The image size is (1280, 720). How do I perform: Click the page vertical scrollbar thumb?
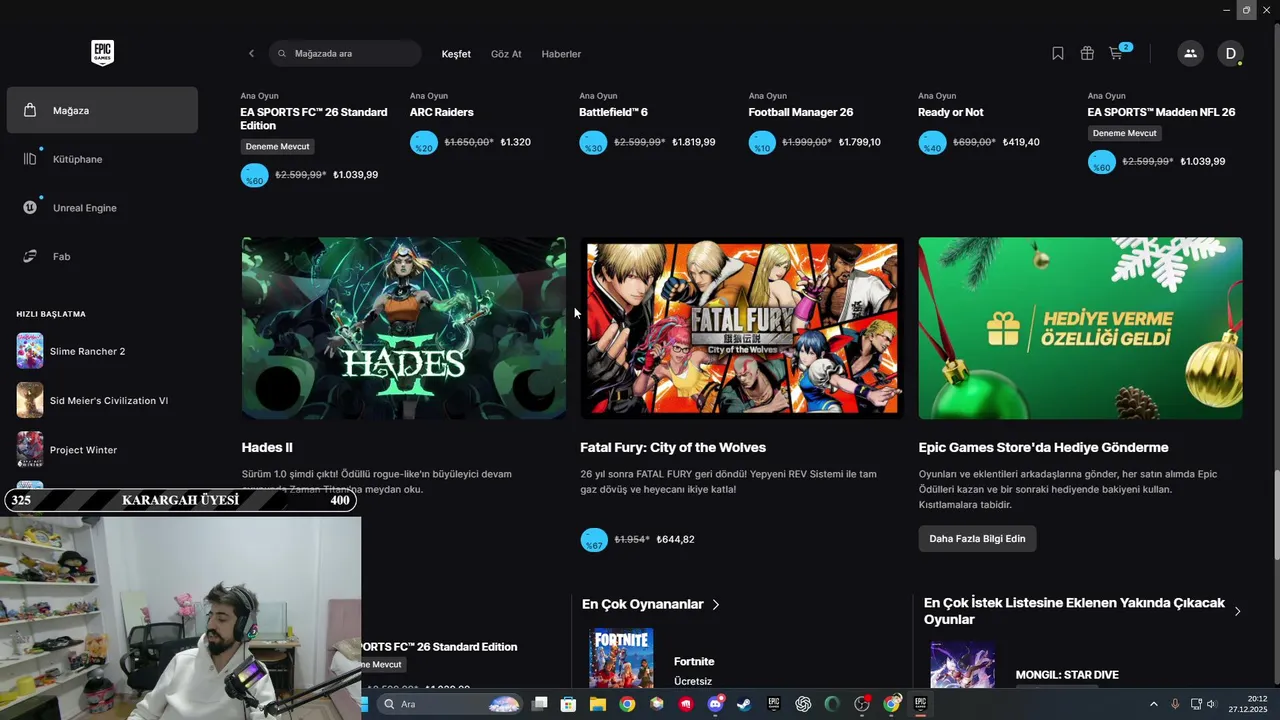(x=1275, y=516)
